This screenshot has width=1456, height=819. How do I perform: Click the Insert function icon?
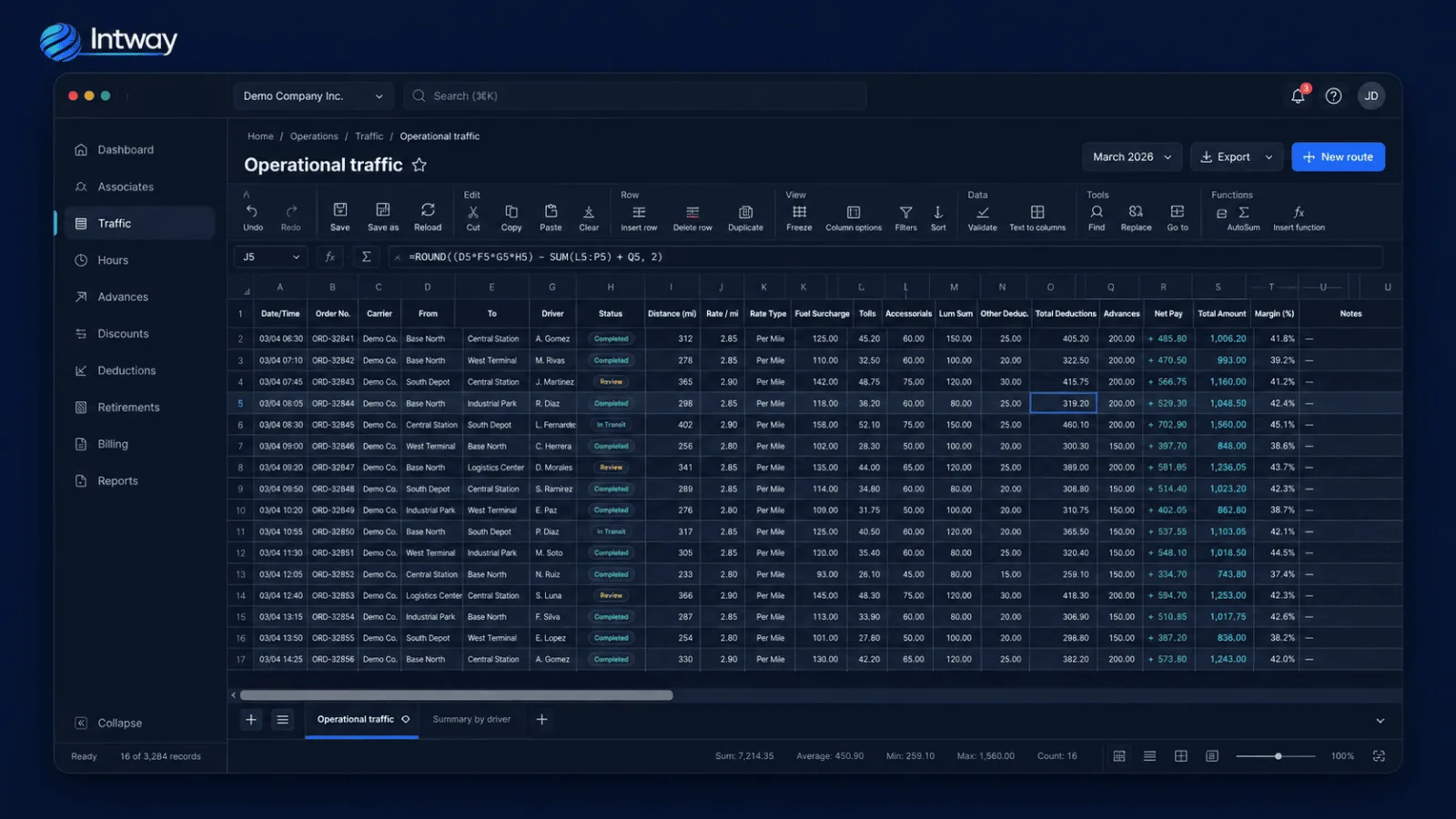pos(1299,212)
